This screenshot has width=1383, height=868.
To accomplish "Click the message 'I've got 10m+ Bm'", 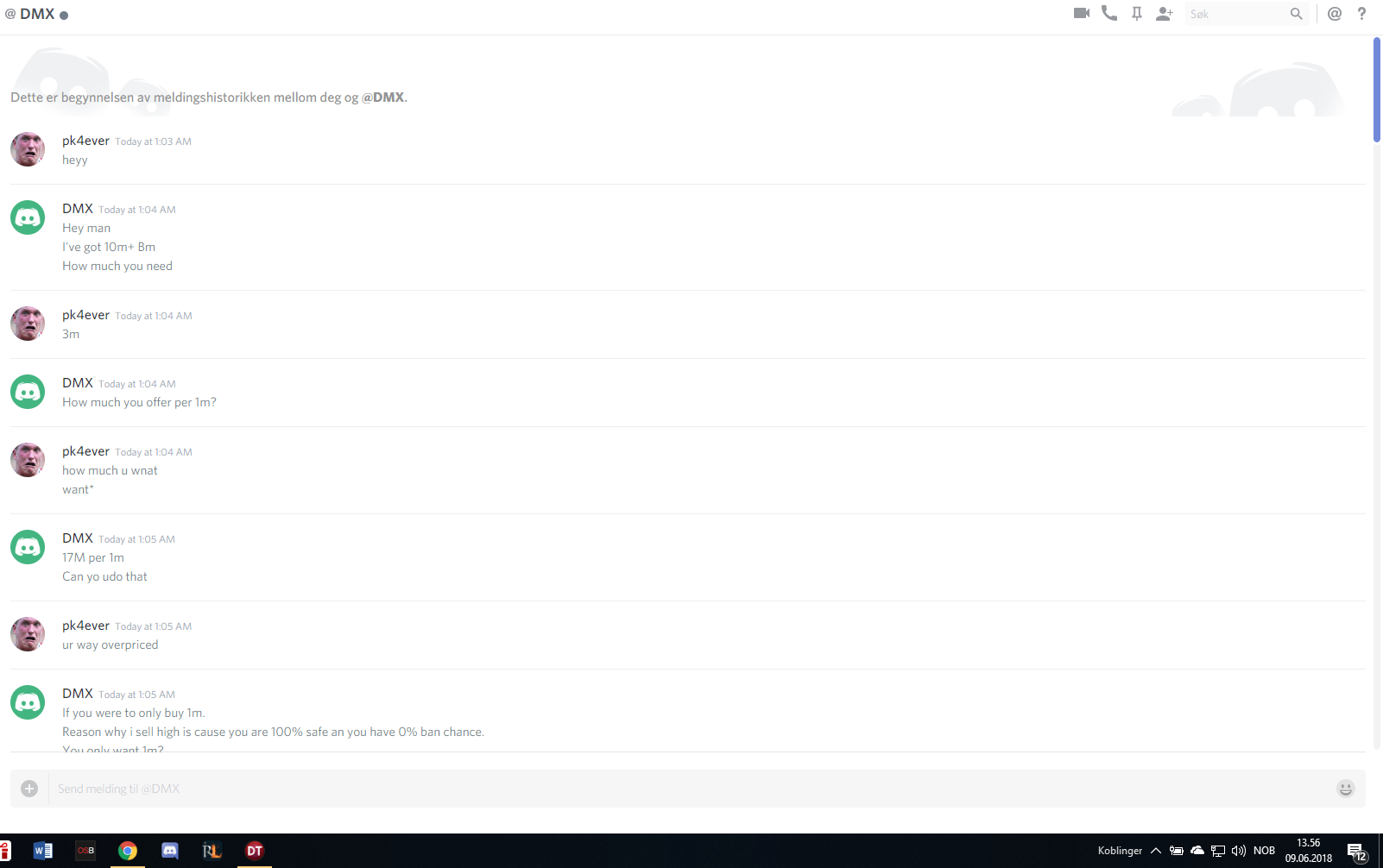I will 109,247.
